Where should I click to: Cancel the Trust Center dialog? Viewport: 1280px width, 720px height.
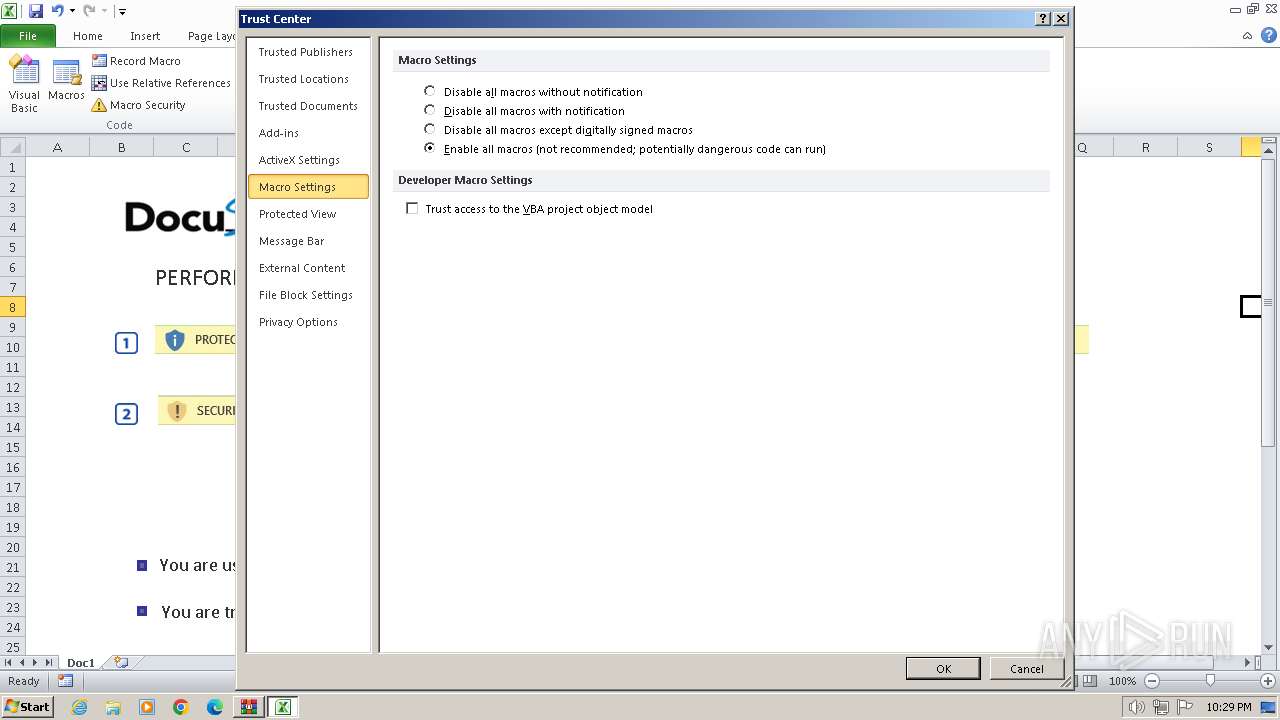point(1027,669)
